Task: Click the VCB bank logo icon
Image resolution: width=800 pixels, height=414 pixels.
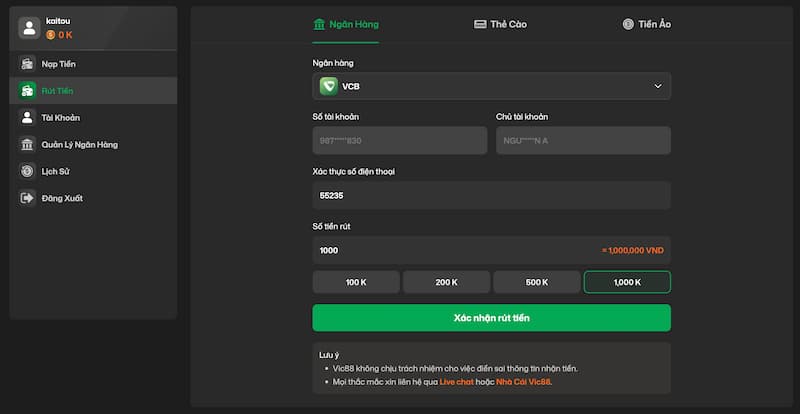Action: (328, 86)
